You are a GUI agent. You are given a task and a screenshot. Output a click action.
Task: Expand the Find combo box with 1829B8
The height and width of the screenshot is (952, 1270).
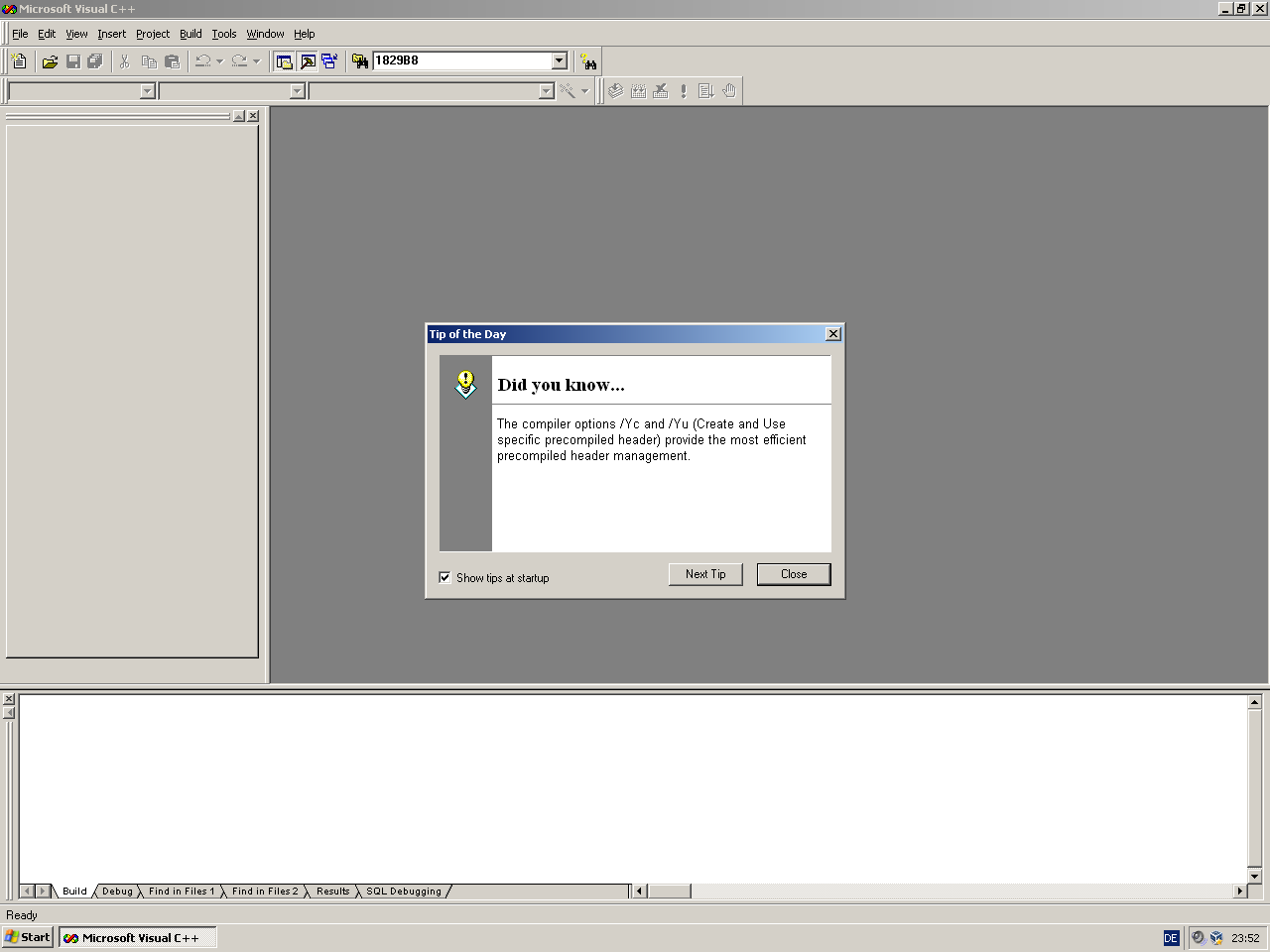click(x=559, y=60)
